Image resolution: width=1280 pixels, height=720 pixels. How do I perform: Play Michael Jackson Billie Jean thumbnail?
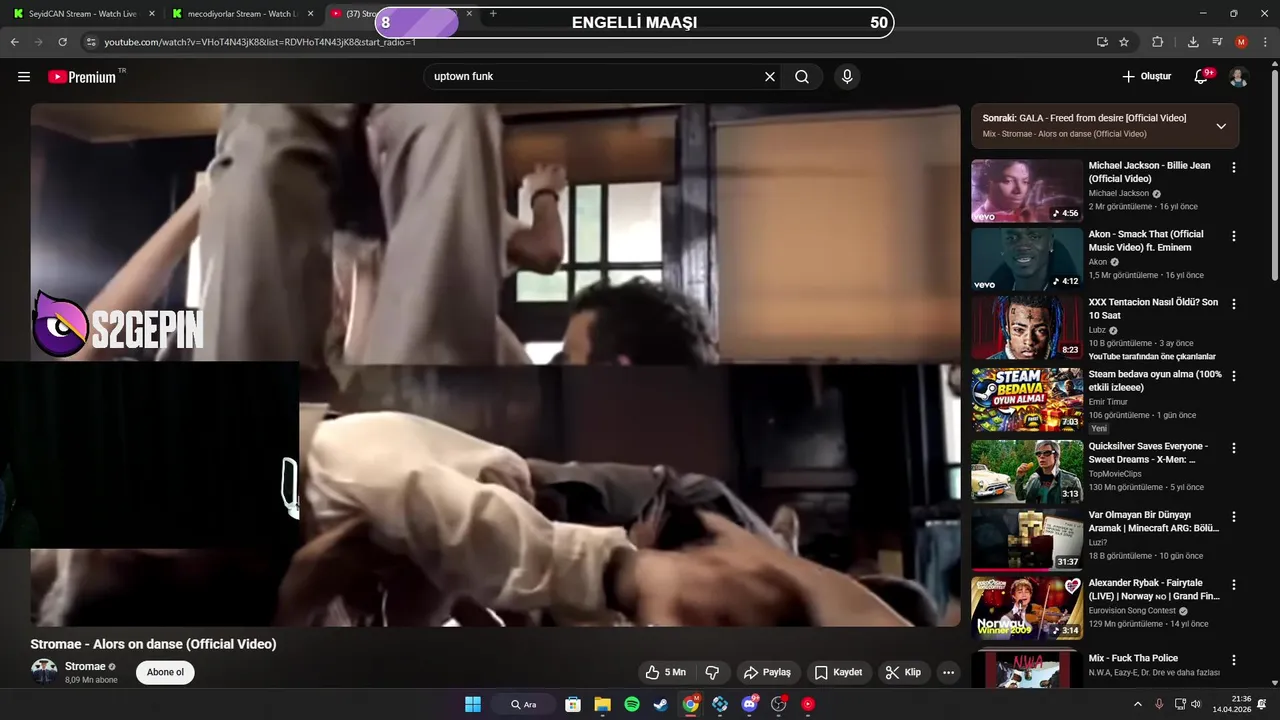(x=1027, y=191)
